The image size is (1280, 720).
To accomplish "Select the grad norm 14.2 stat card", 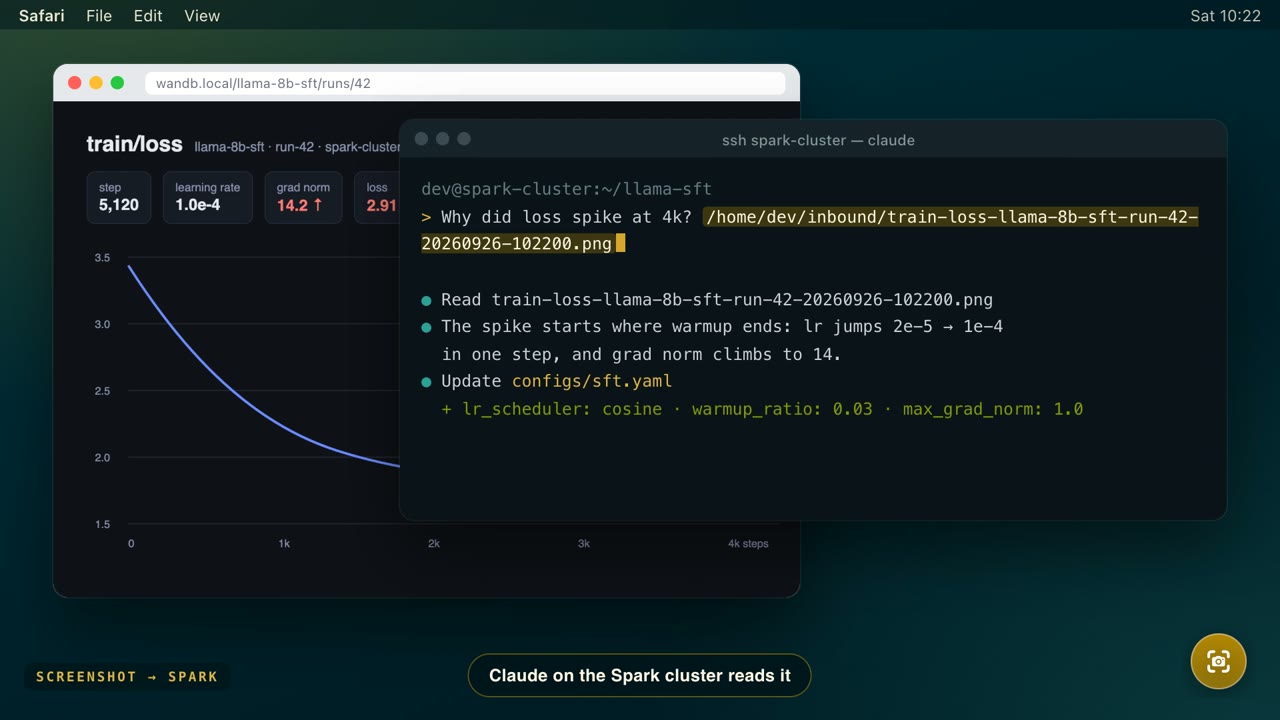I will click(303, 197).
